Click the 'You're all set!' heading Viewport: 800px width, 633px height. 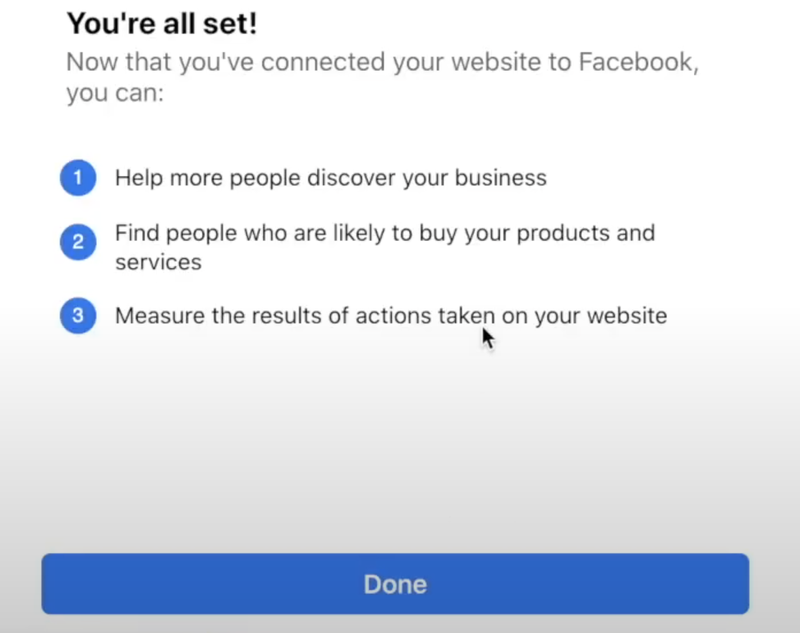161,23
